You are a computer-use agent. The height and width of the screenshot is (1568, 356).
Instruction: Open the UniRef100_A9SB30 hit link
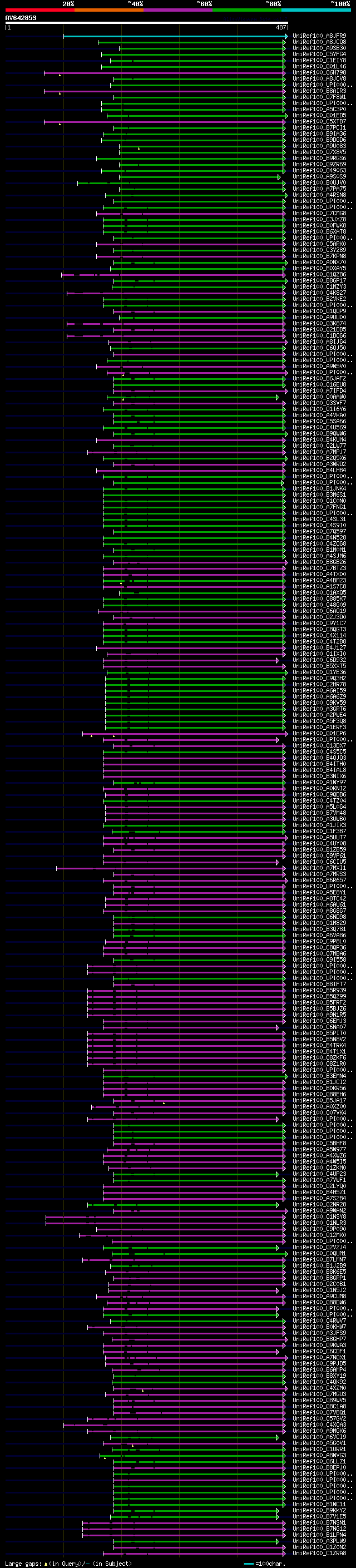click(x=319, y=48)
